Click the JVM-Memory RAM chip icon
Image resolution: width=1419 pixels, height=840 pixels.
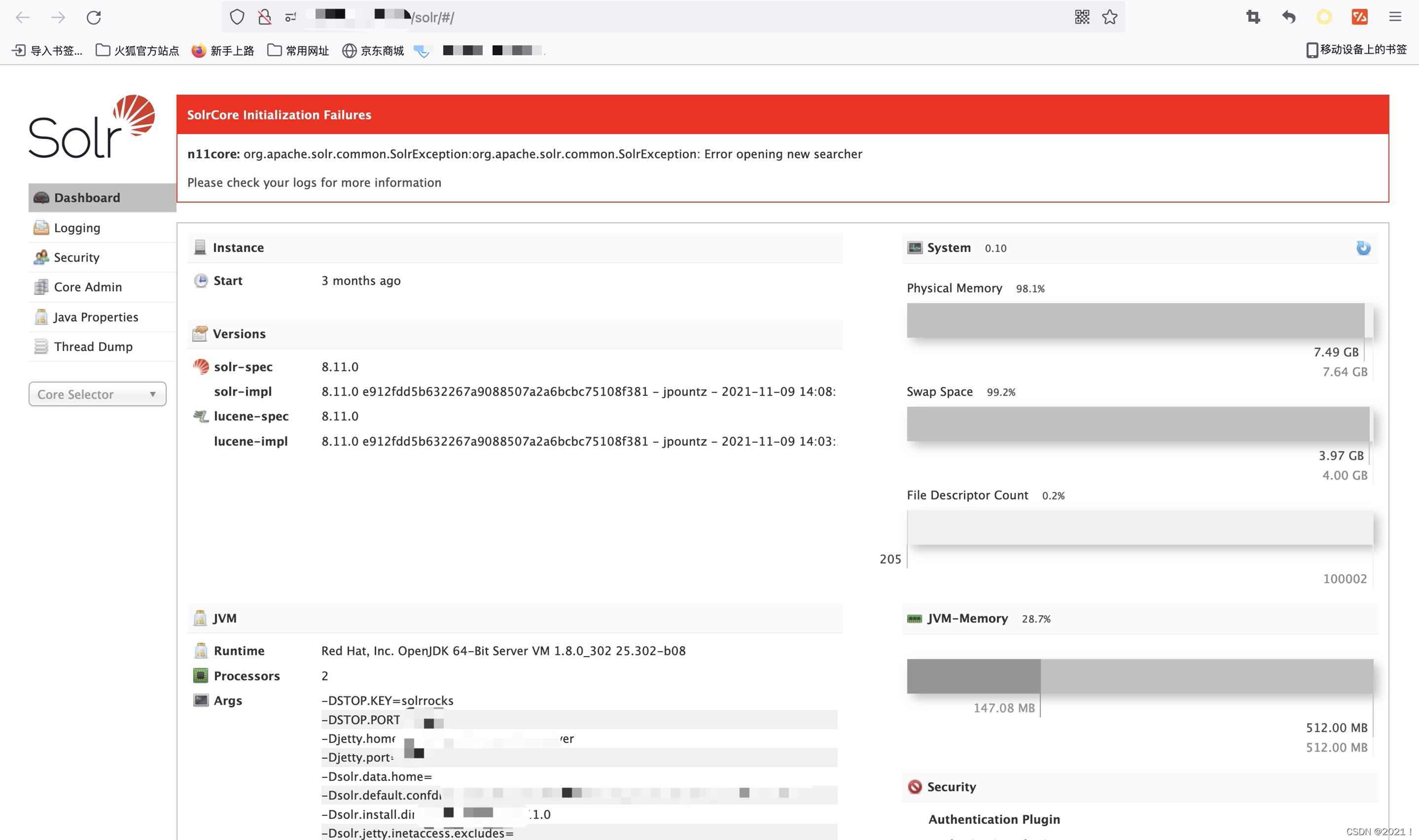tap(915, 619)
